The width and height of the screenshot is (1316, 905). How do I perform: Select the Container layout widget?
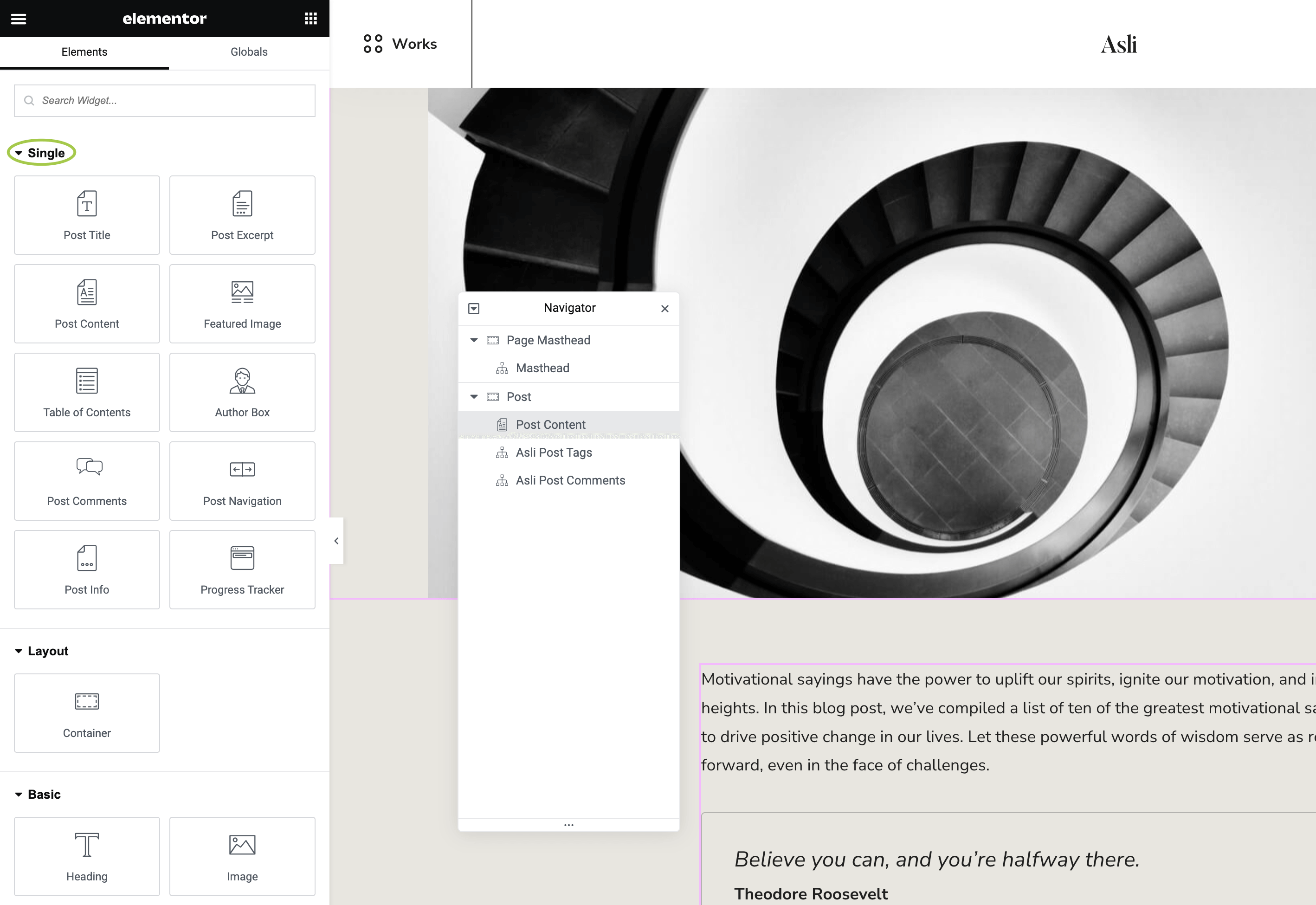tap(87, 713)
